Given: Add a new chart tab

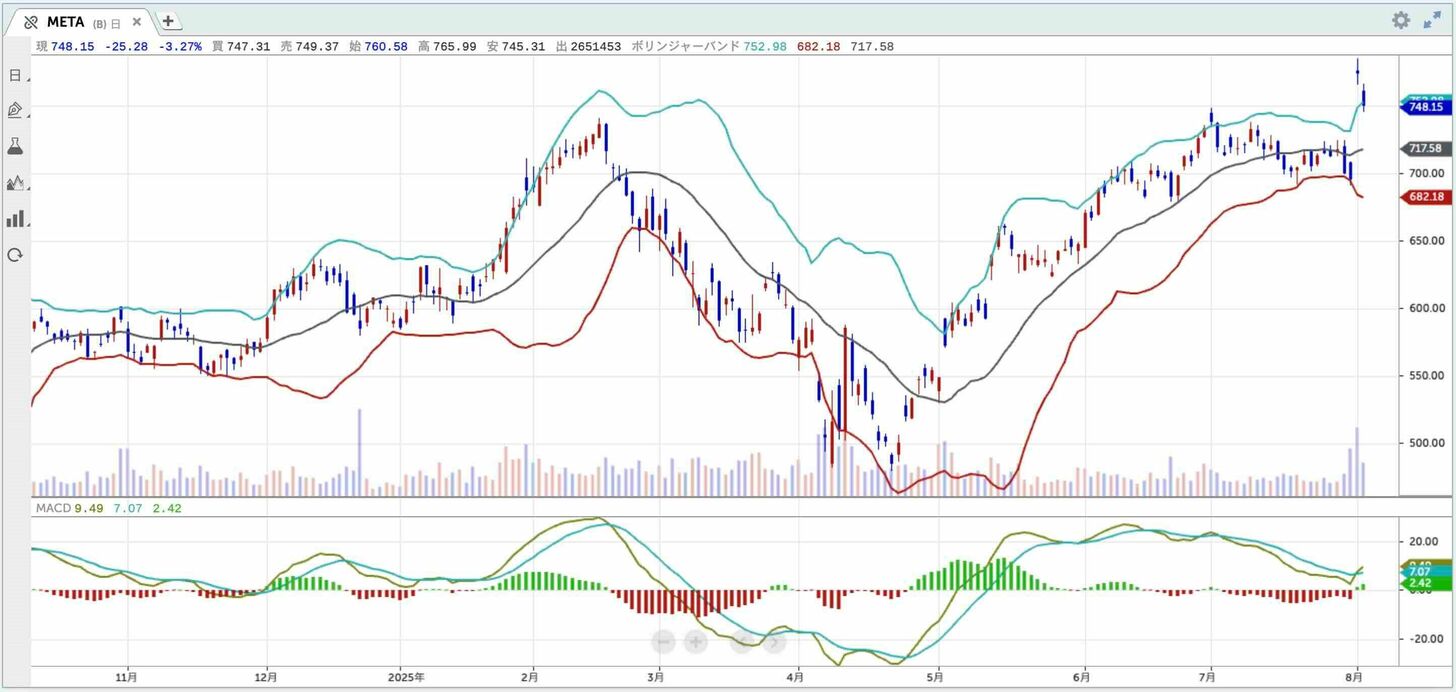Looking at the screenshot, I should pos(168,20).
